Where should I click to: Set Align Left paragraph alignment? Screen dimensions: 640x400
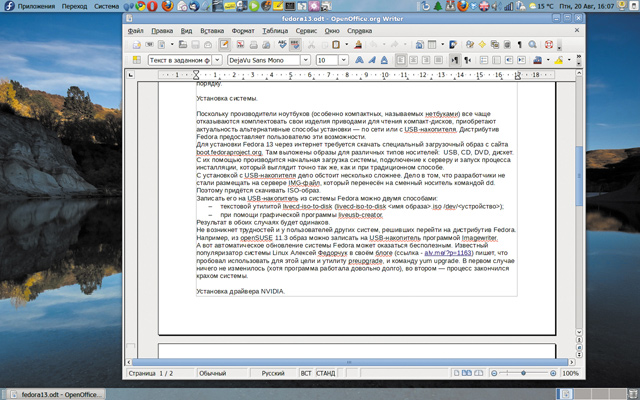[x=401, y=60]
